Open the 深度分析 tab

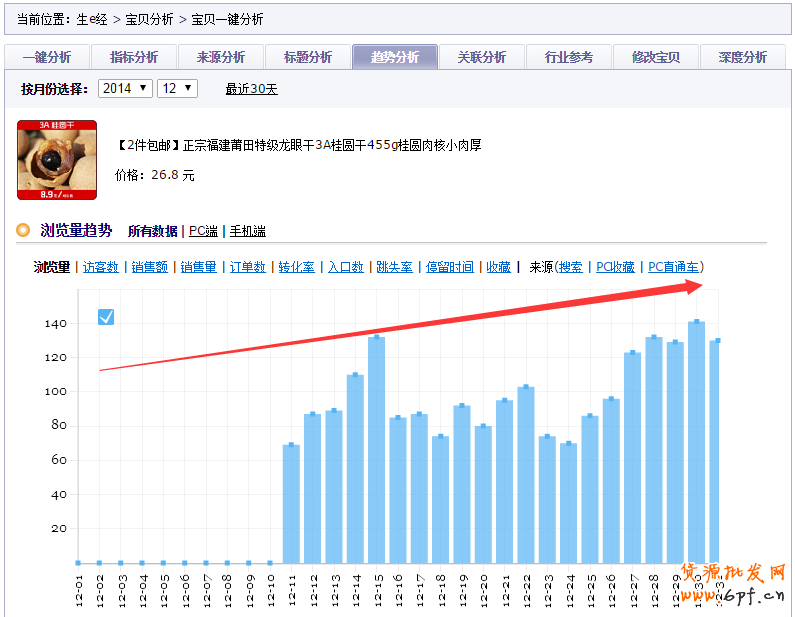pos(742,57)
